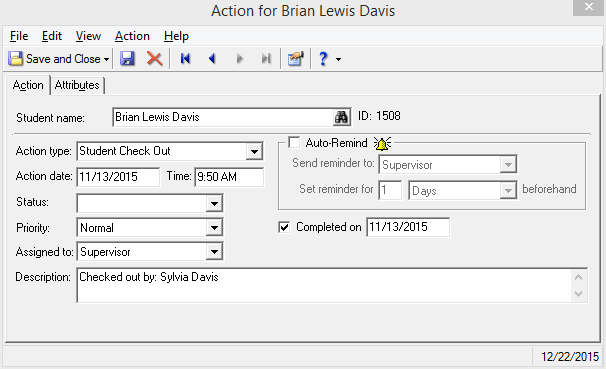Open the Days reminder unit dropdown
The width and height of the screenshot is (606, 369).
(x=508, y=190)
